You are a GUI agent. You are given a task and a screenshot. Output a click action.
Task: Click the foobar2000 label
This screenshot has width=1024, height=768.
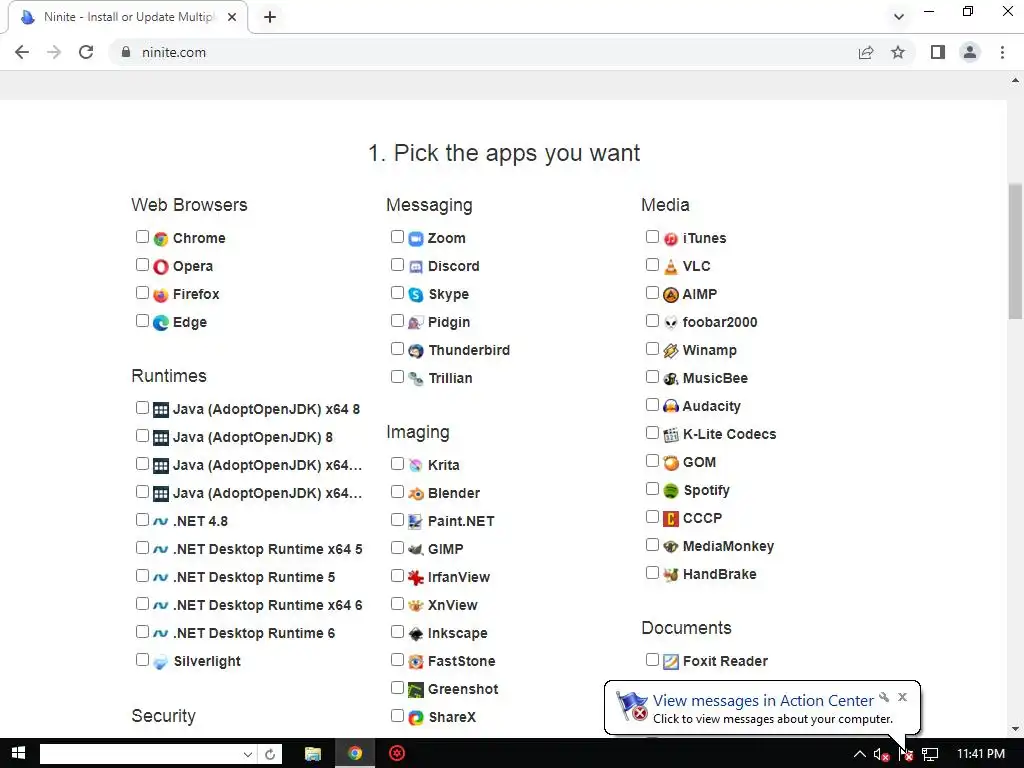720,323
